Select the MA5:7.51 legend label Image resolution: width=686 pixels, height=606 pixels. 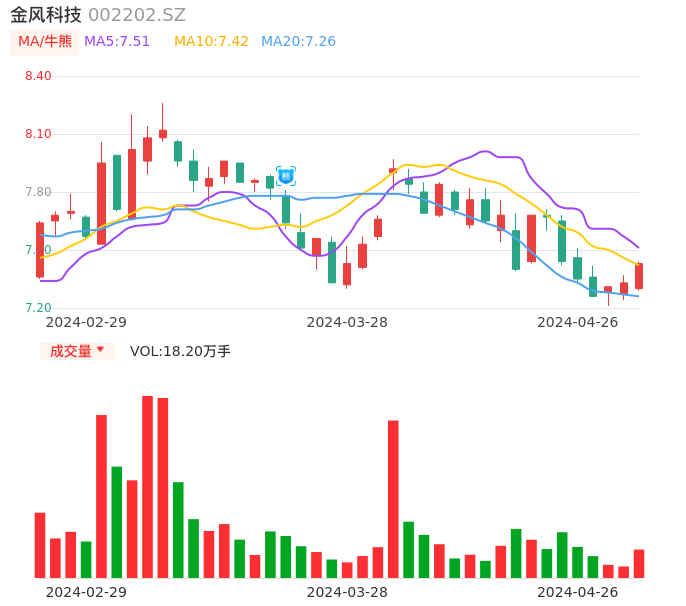coord(117,42)
